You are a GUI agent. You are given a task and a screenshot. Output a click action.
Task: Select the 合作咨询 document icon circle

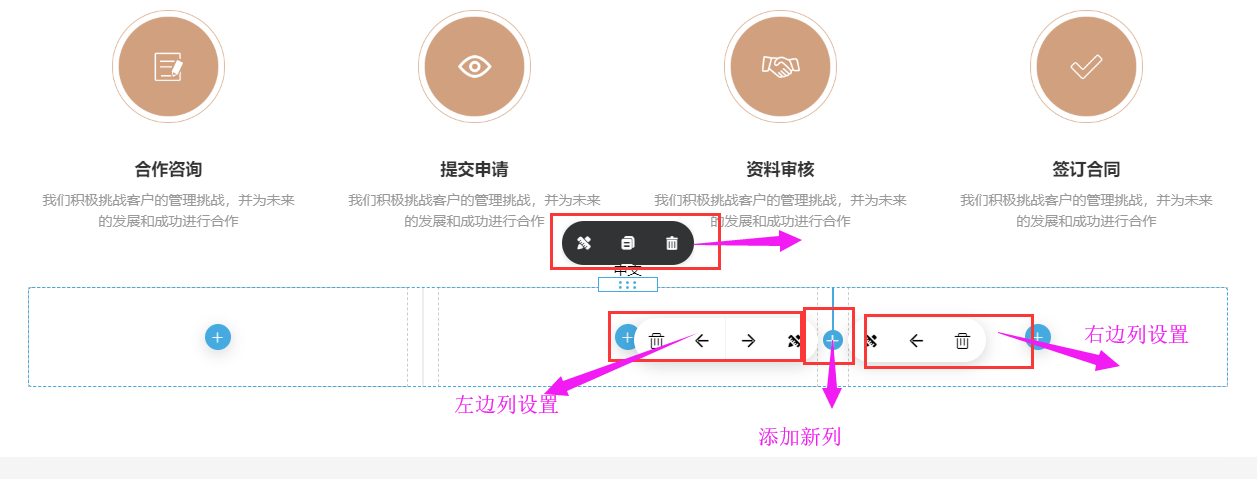pyautogui.click(x=168, y=67)
